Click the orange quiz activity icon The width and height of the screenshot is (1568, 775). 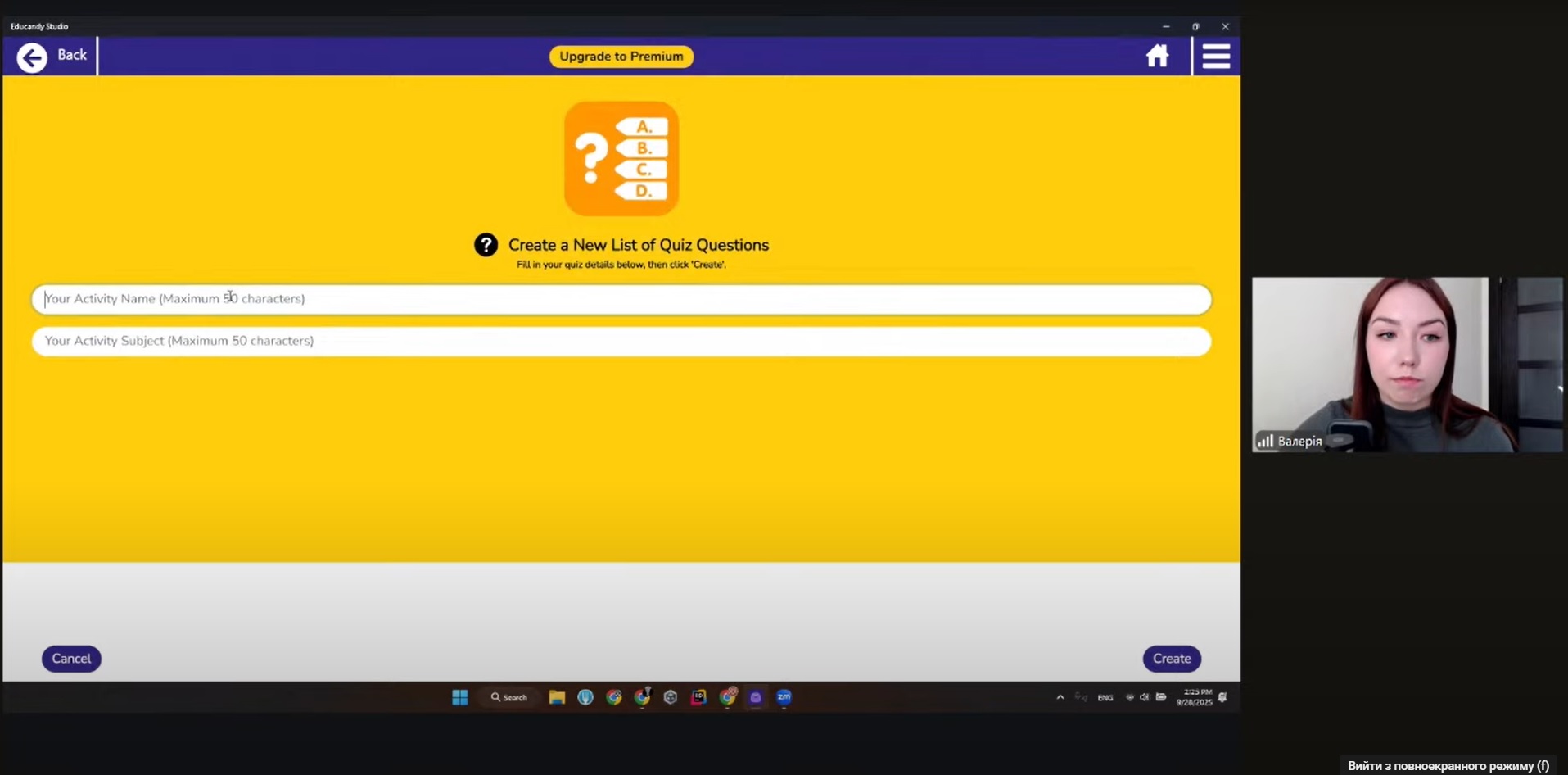(x=621, y=159)
